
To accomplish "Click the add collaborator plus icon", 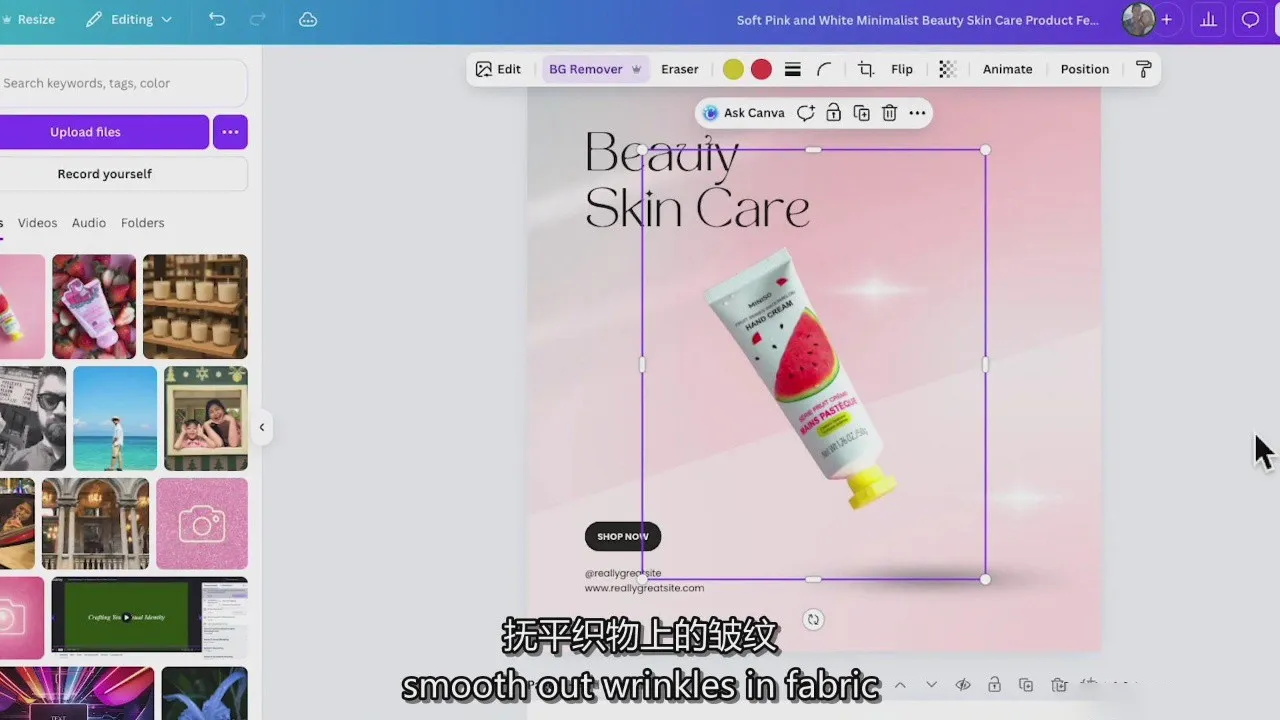I will (x=1166, y=19).
